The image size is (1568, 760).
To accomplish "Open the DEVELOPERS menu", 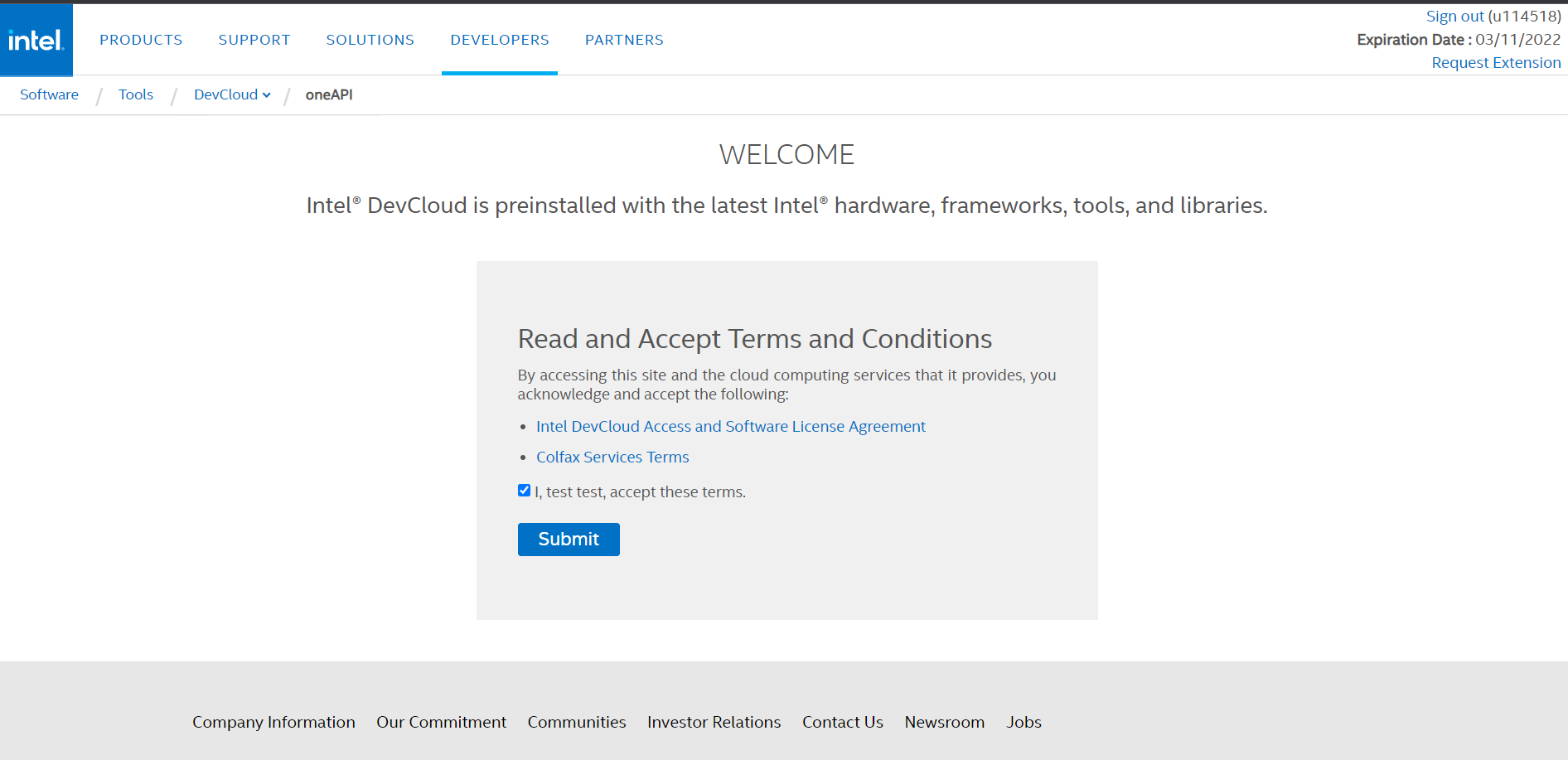I will point(500,40).
